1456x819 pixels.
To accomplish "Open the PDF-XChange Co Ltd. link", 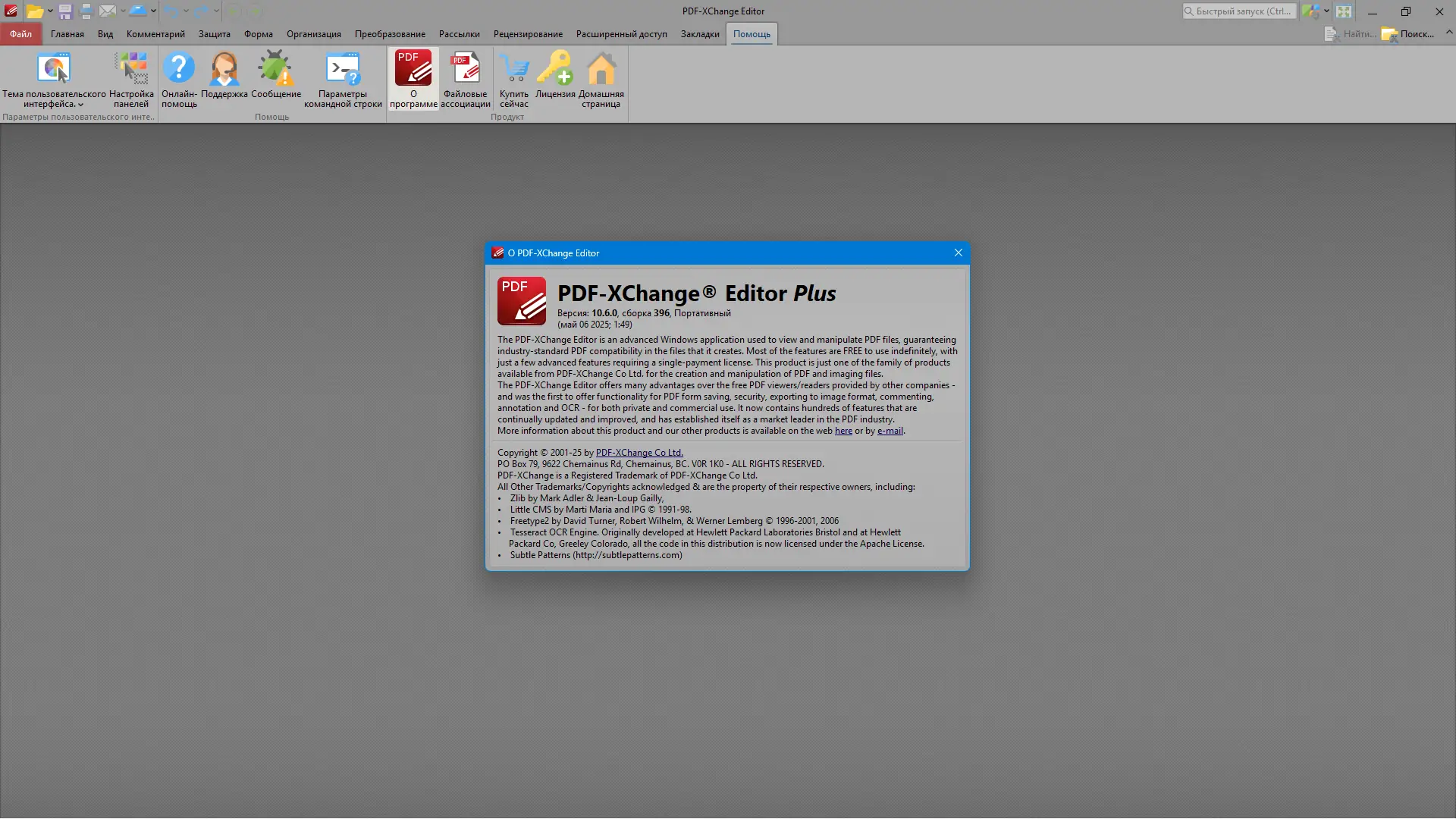I will [x=639, y=453].
